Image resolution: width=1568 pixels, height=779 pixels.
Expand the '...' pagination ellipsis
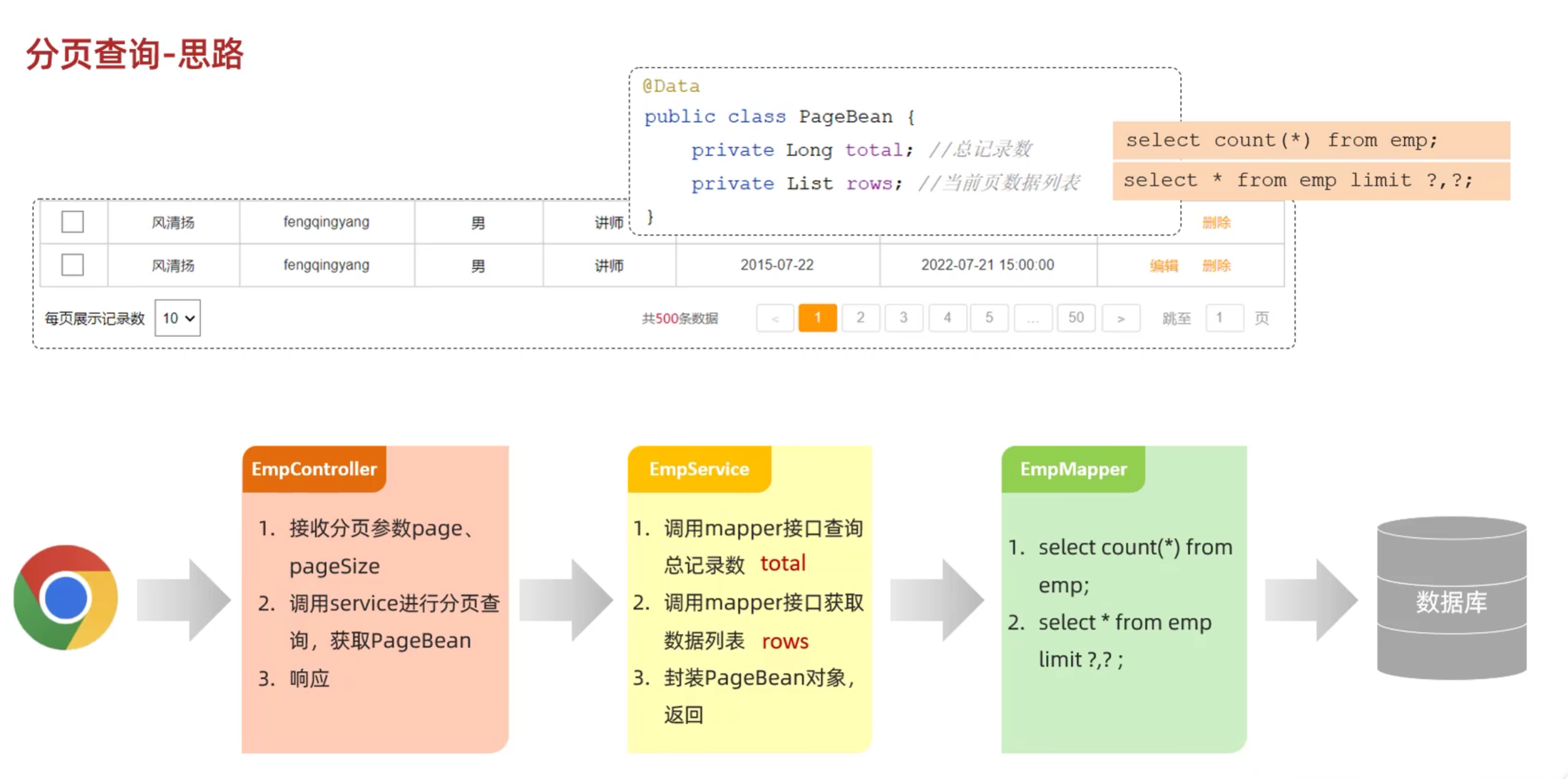[x=1032, y=318]
